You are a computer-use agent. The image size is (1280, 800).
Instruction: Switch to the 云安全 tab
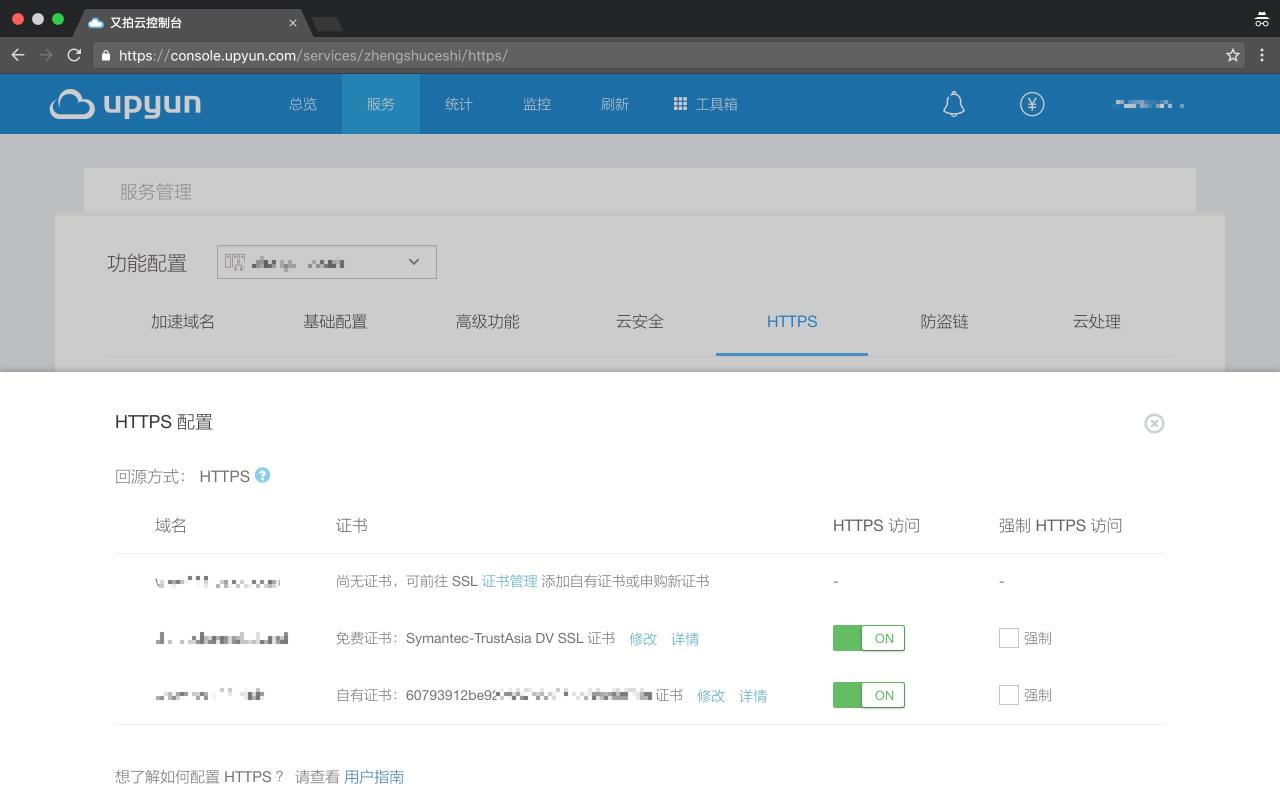click(640, 321)
